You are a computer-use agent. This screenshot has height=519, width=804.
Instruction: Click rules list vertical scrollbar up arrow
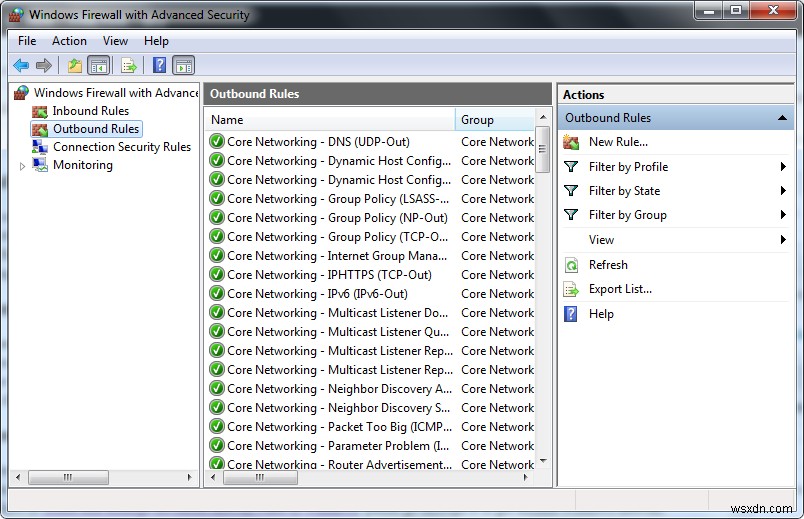pos(543,117)
